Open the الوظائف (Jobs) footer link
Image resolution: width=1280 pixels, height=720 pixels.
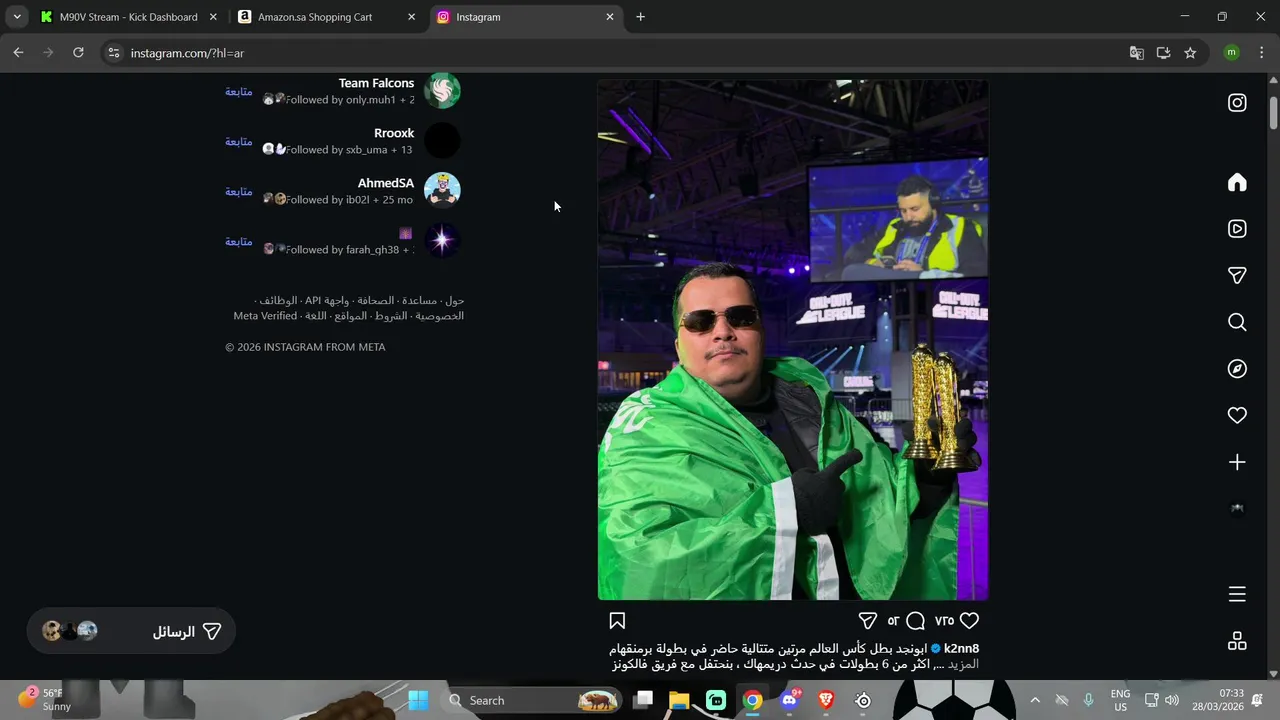(x=279, y=300)
